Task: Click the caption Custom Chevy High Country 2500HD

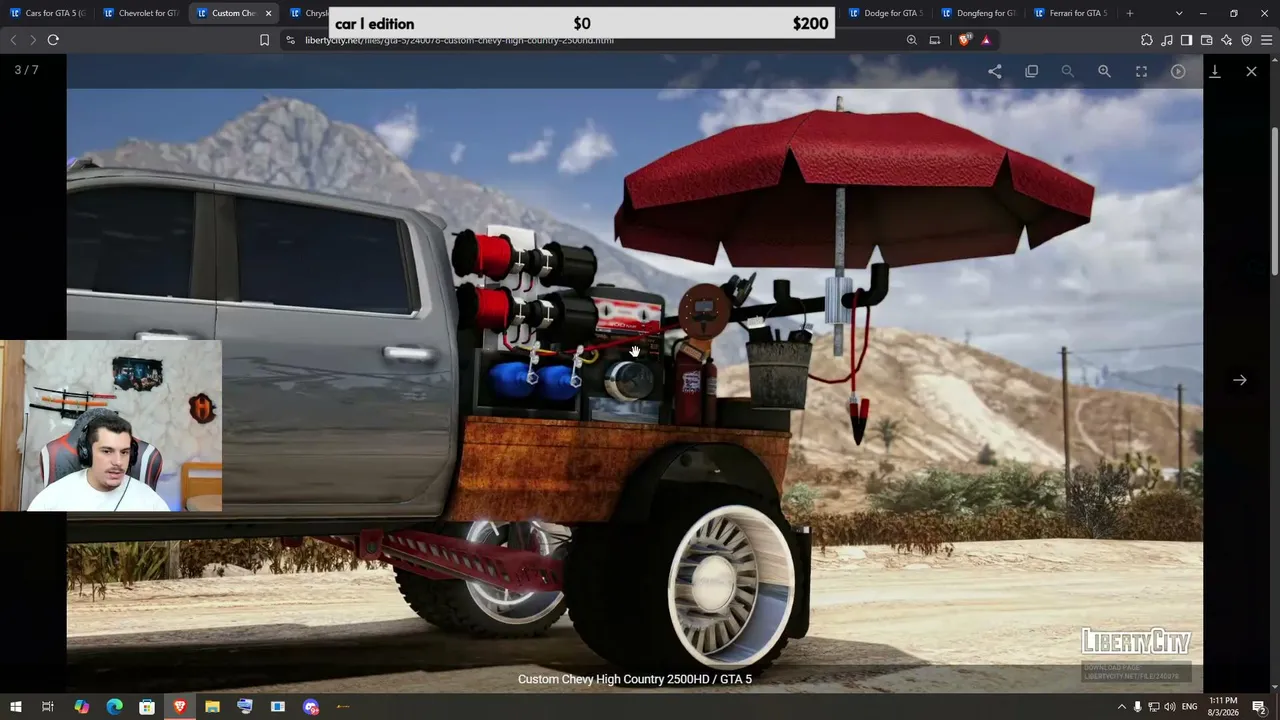Action: tap(635, 679)
